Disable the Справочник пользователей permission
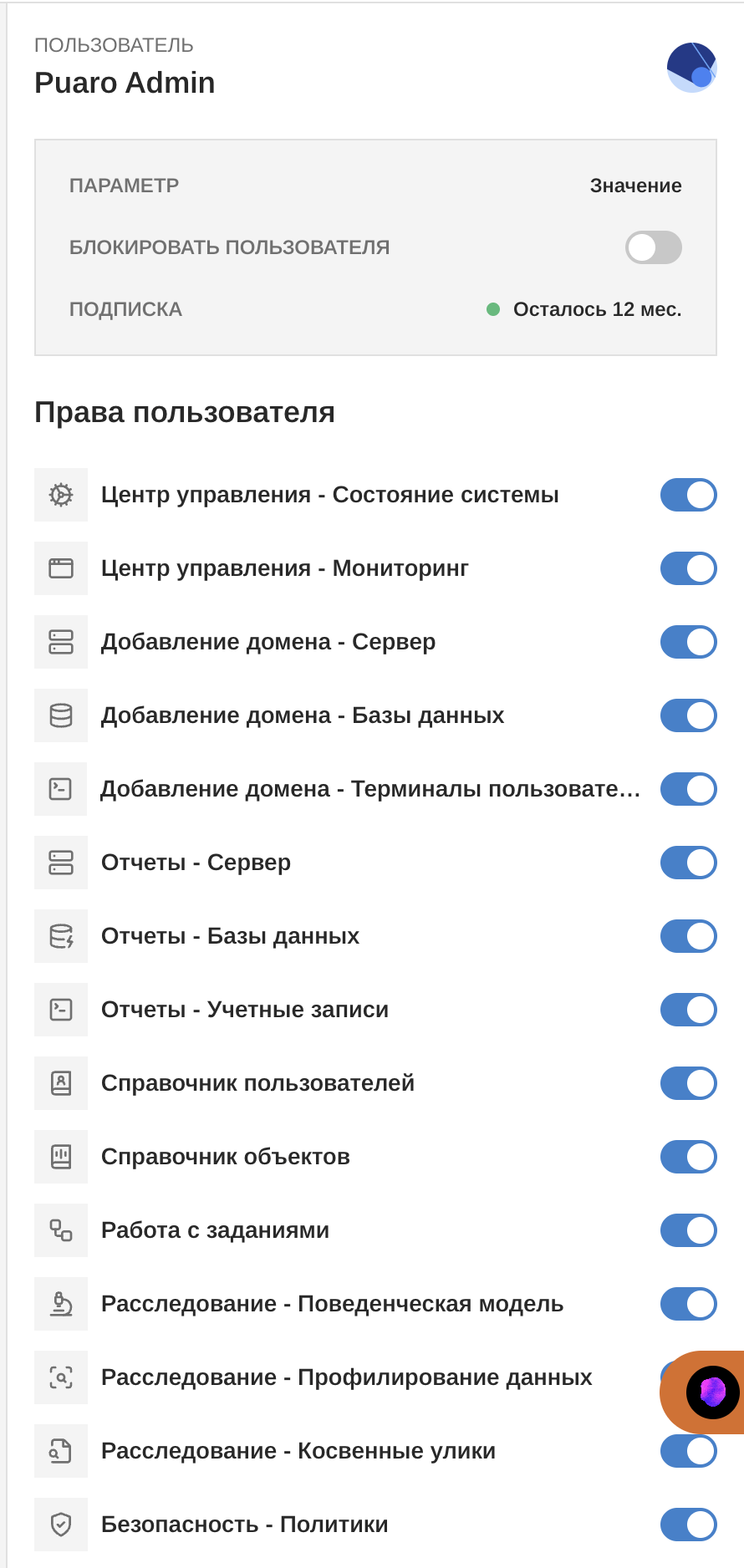The image size is (744, 1568). click(x=688, y=1082)
